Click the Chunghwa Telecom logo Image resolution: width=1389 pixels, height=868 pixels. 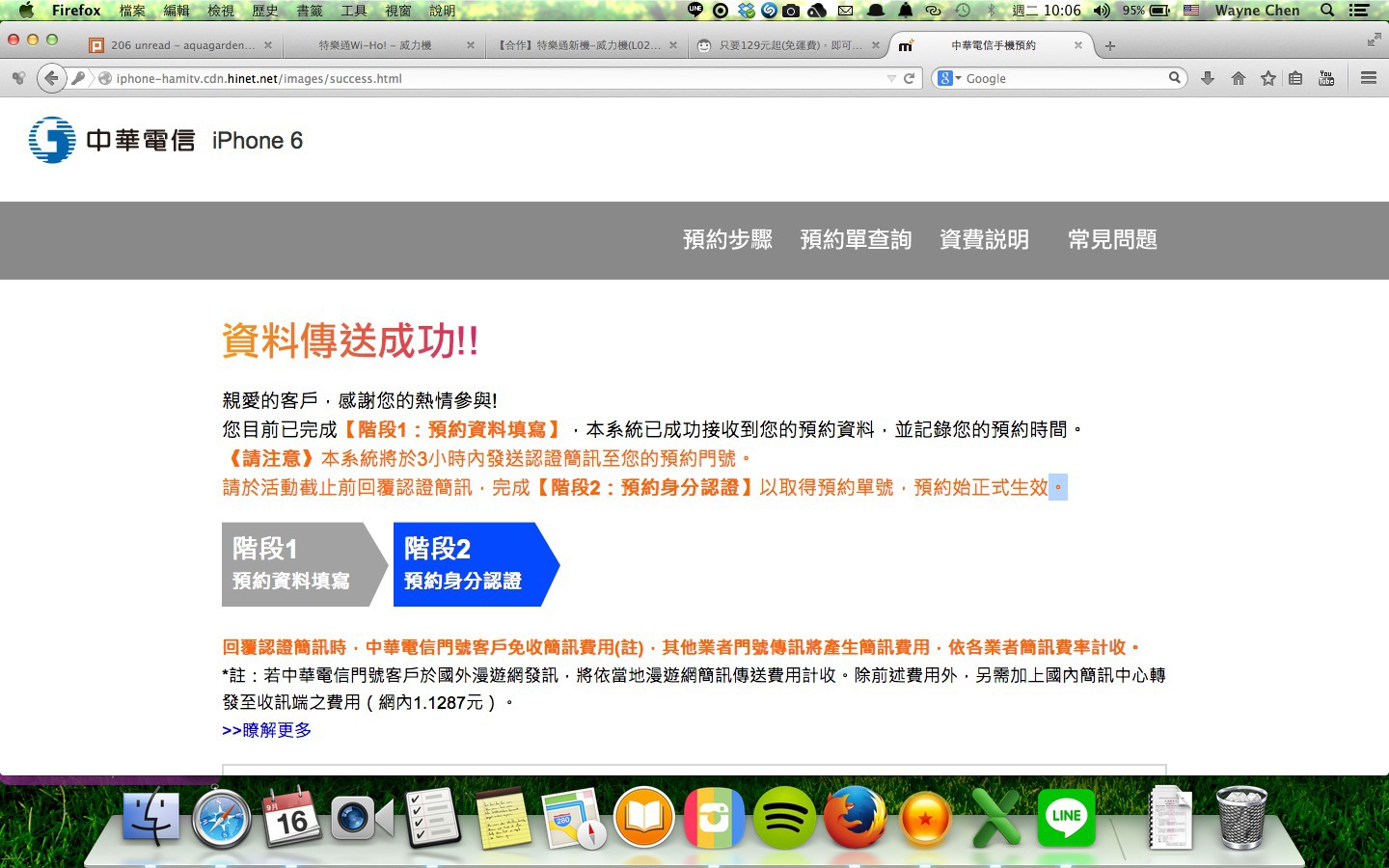[x=111, y=140]
